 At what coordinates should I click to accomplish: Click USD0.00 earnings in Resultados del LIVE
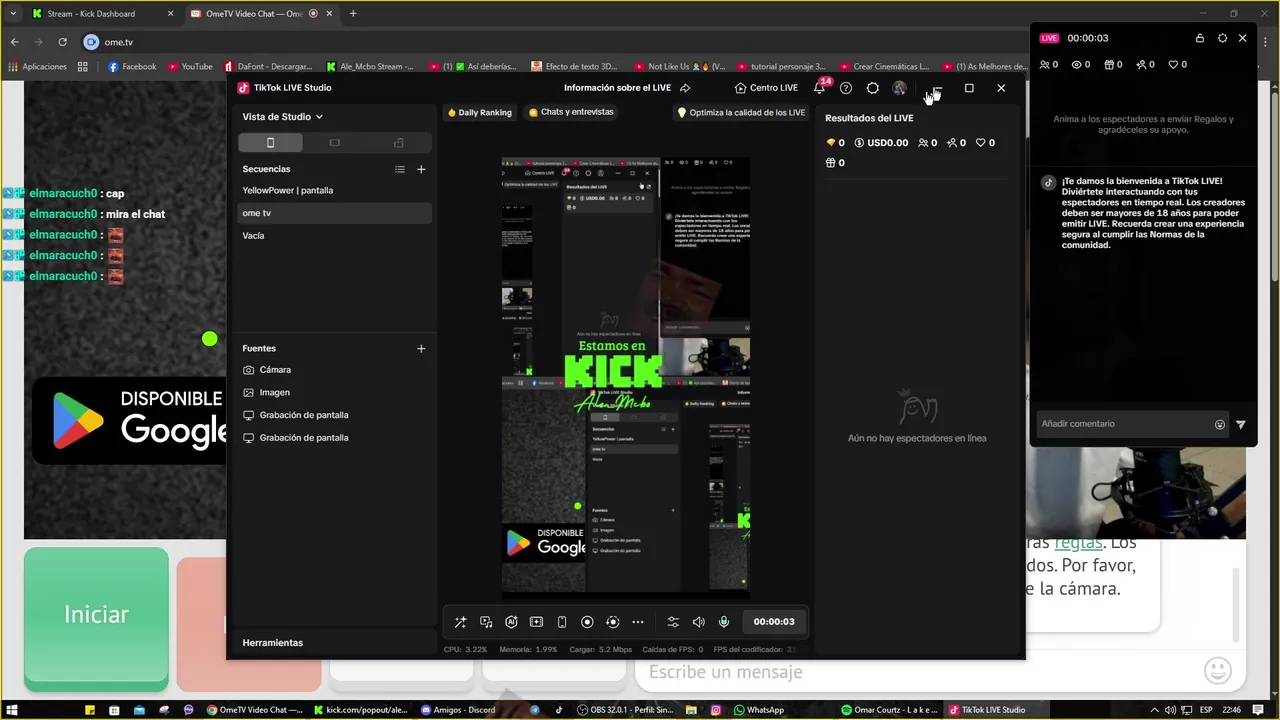coord(881,143)
